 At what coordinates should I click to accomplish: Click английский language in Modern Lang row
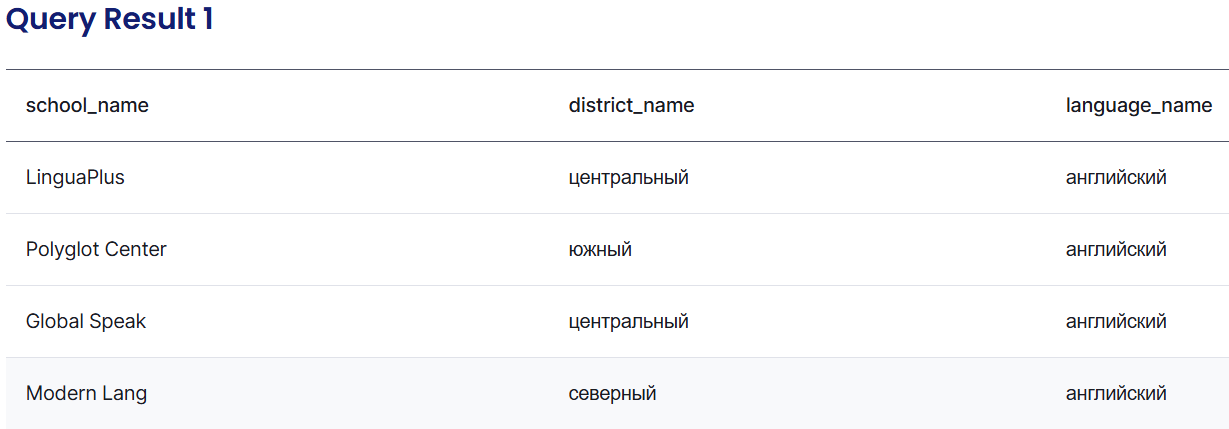pyautogui.click(x=1116, y=394)
